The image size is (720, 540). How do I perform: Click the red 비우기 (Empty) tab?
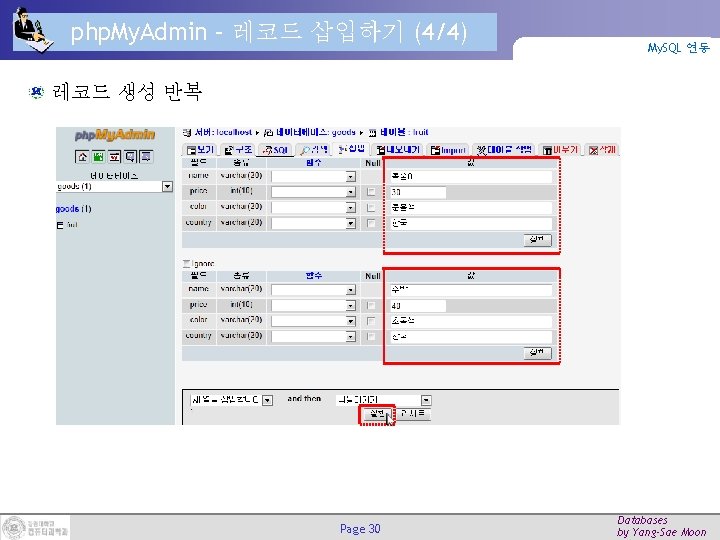pyautogui.click(x=560, y=150)
